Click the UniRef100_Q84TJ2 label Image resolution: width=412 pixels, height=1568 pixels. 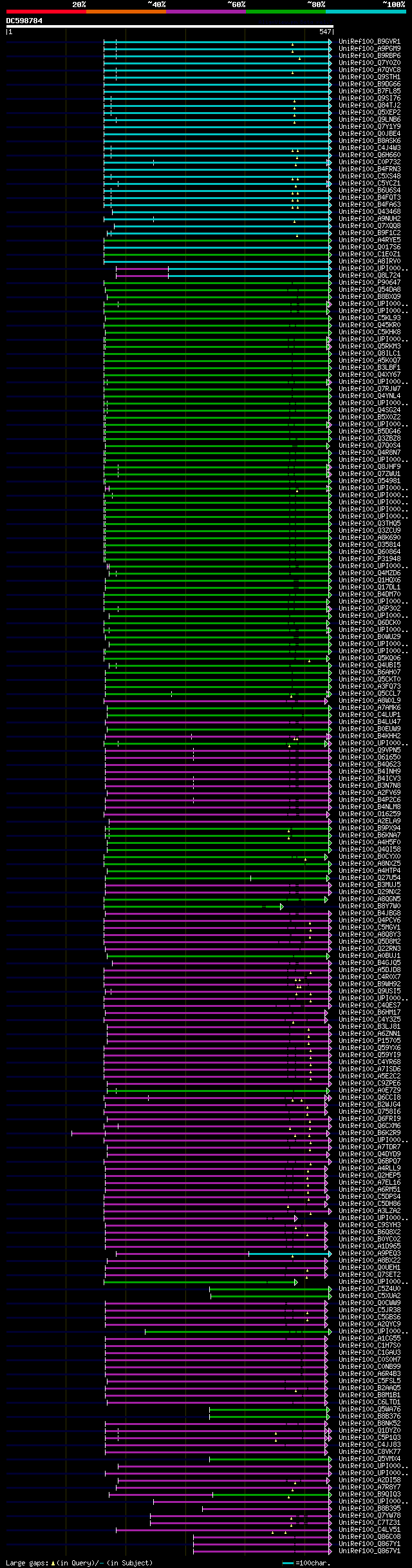click(370, 106)
